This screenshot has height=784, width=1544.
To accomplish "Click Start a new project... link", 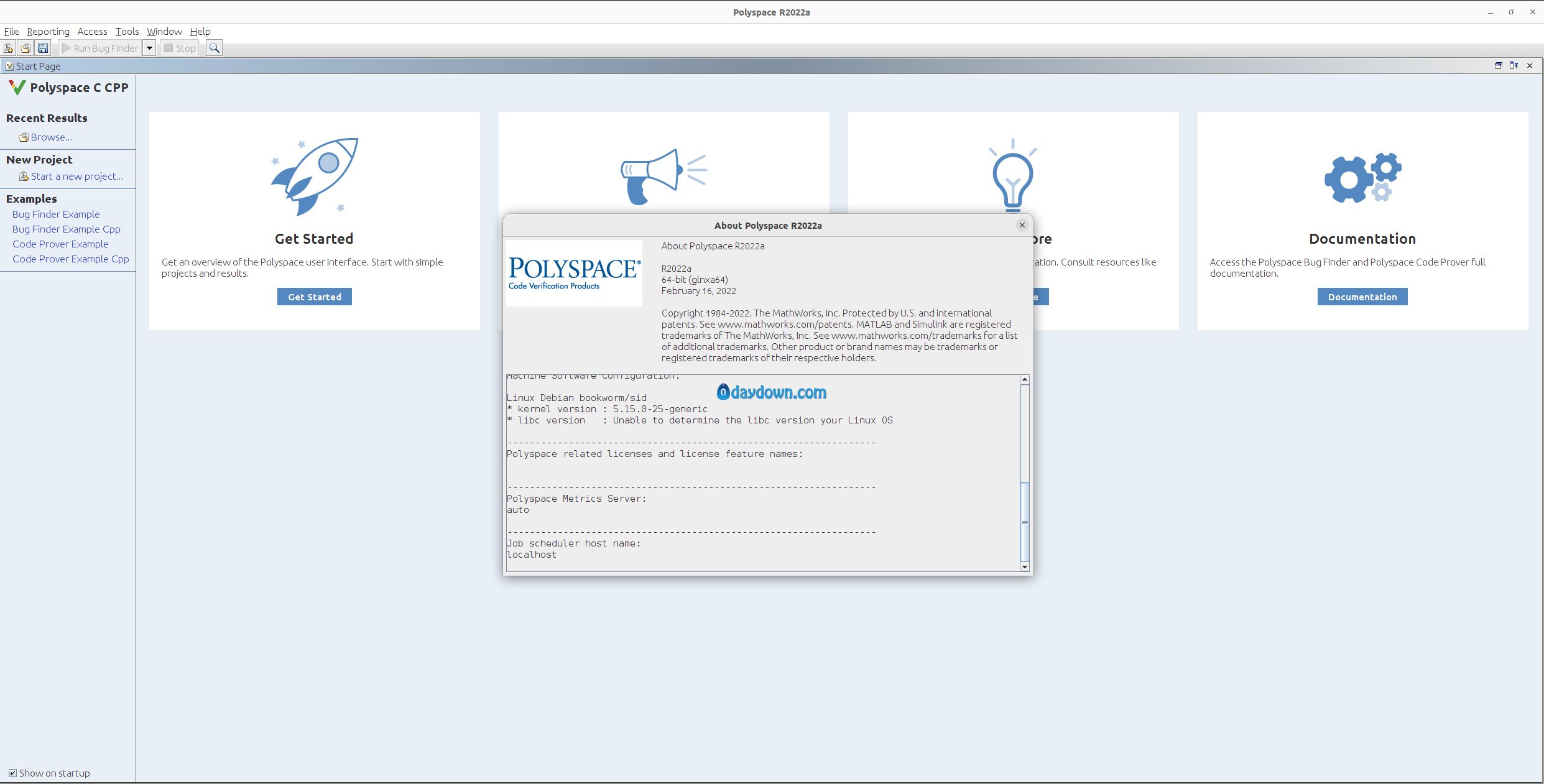I will tap(77, 177).
